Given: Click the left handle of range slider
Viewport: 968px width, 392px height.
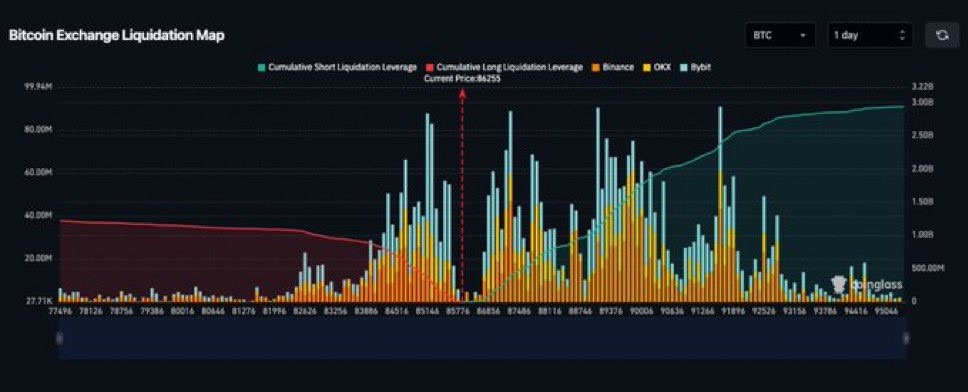Looking at the screenshot, I should pyautogui.click(x=59, y=338).
